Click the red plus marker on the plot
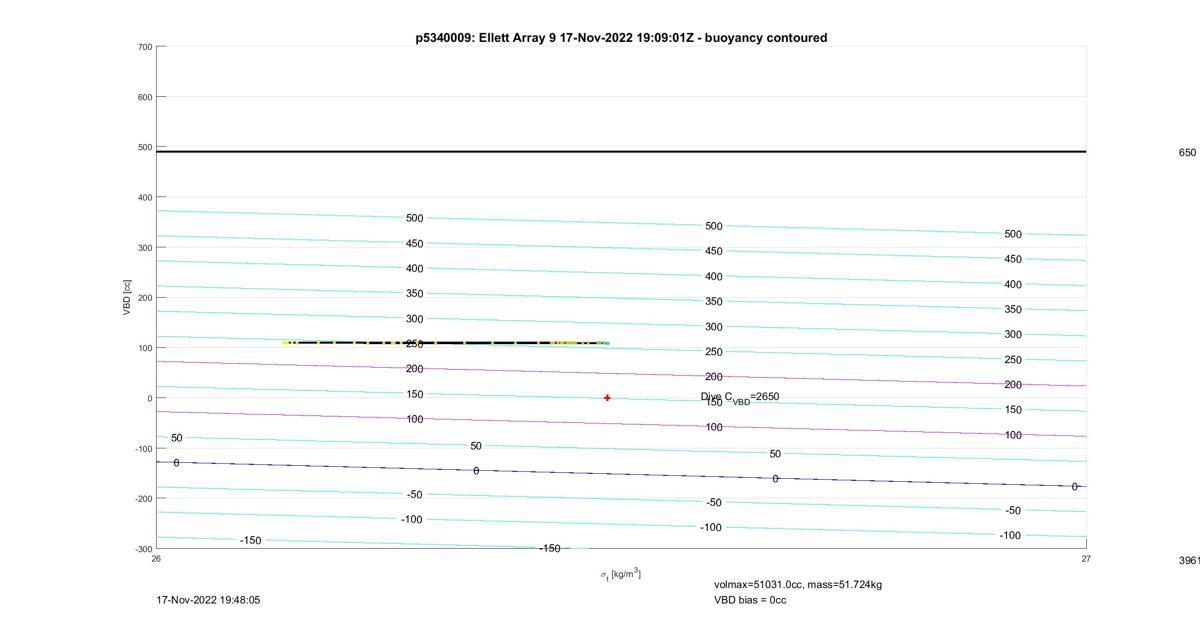 (x=607, y=398)
